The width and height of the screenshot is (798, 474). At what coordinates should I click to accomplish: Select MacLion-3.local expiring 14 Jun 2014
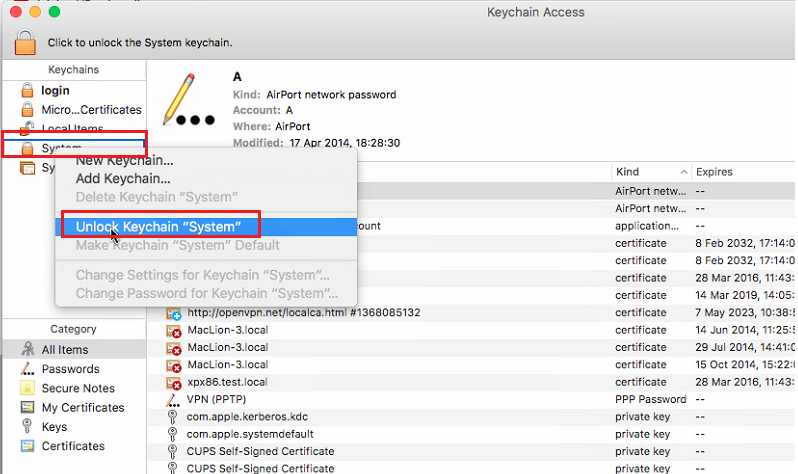tap(471, 330)
